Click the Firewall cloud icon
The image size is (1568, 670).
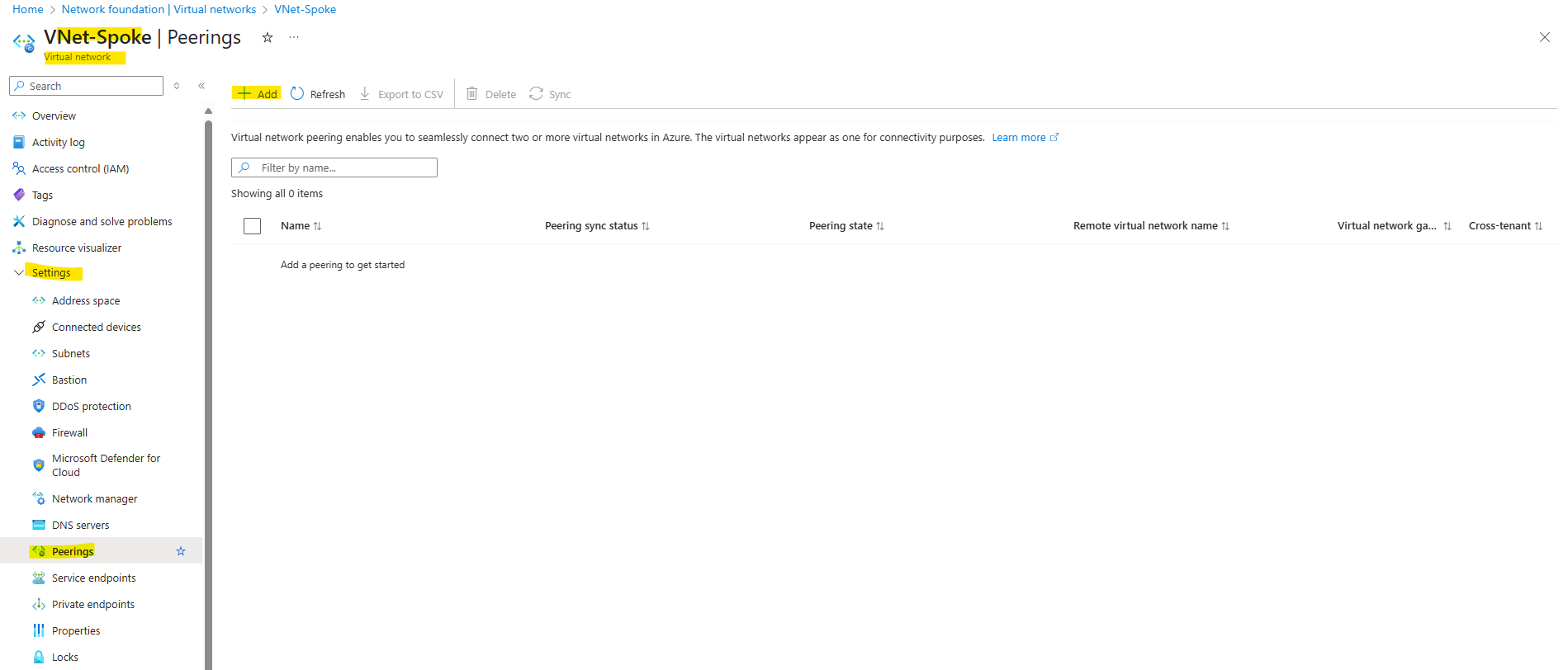click(x=39, y=432)
